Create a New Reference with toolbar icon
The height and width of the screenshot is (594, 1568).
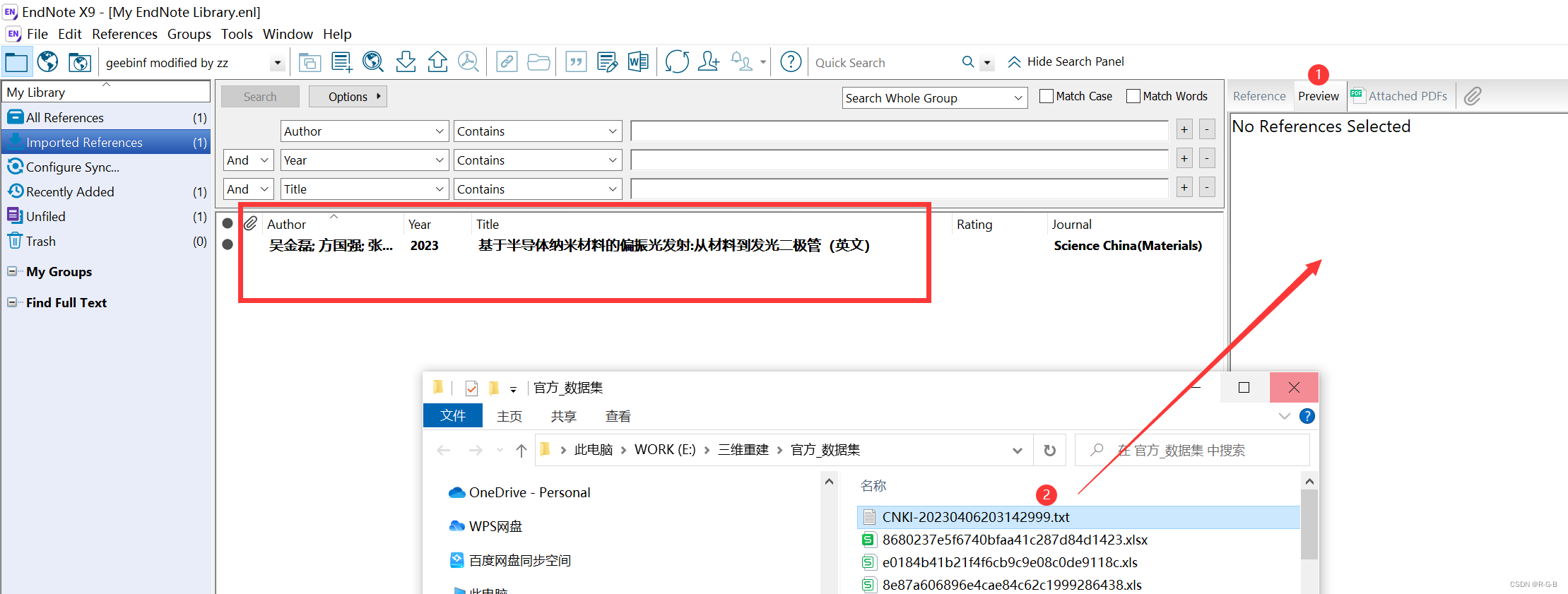(342, 62)
